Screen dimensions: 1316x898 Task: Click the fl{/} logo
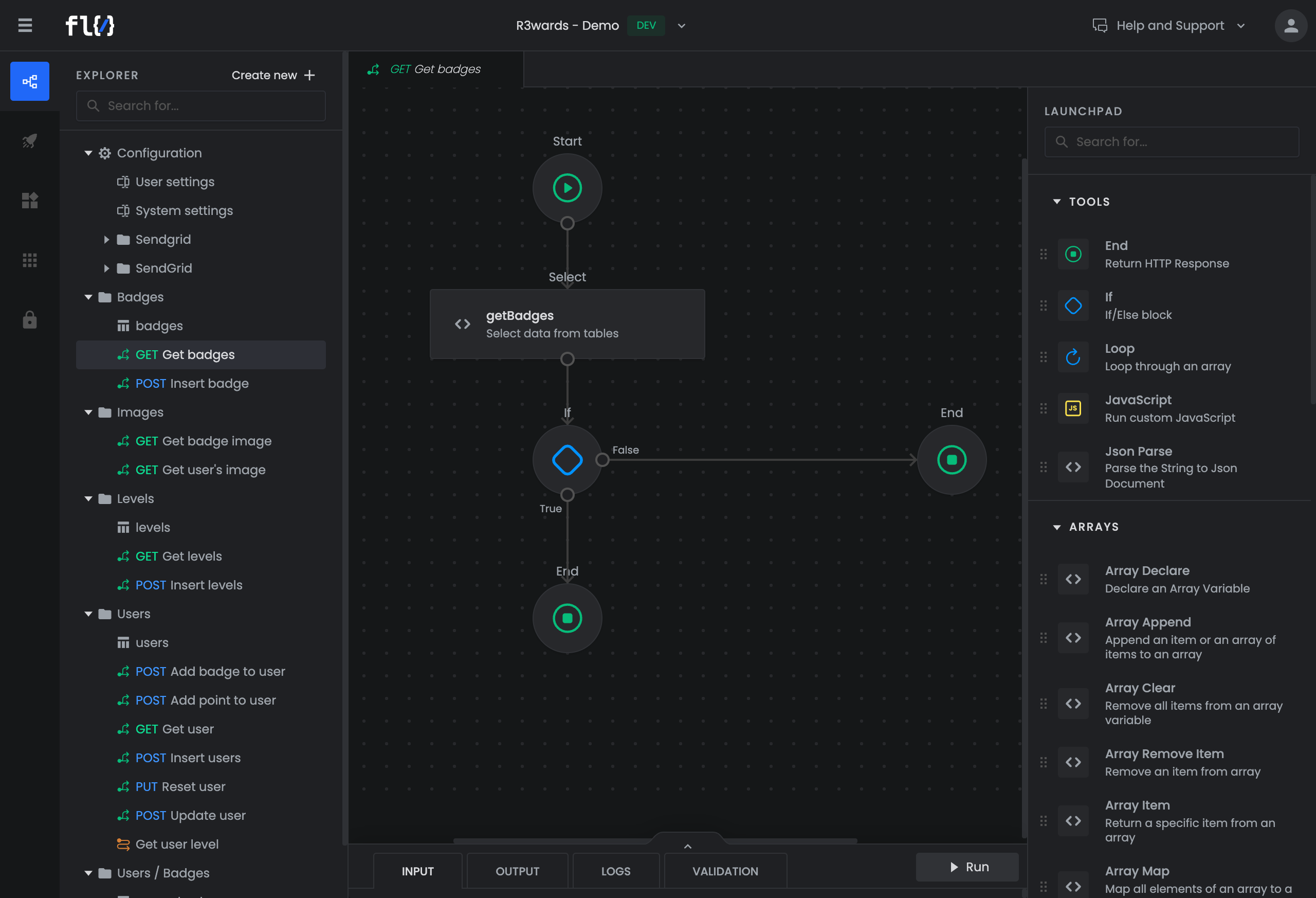tap(89, 26)
